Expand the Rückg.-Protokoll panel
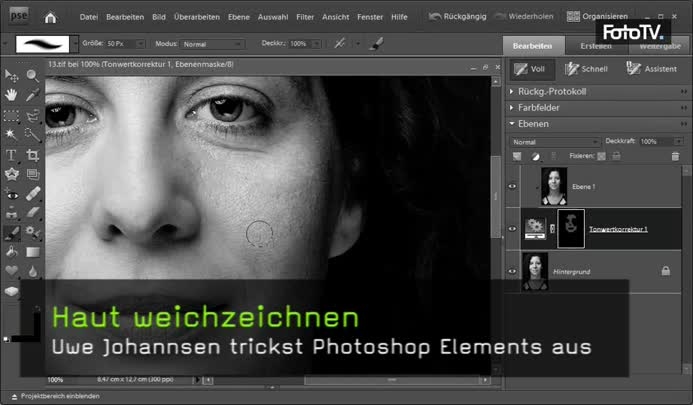The width and height of the screenshot is (693, 405). [511, 92]
